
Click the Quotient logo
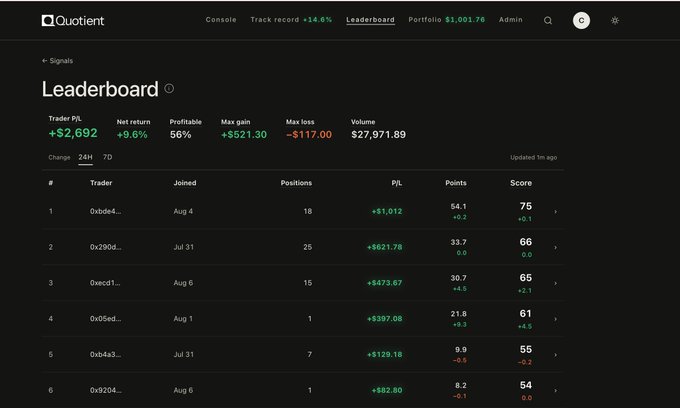click(73, 20)
